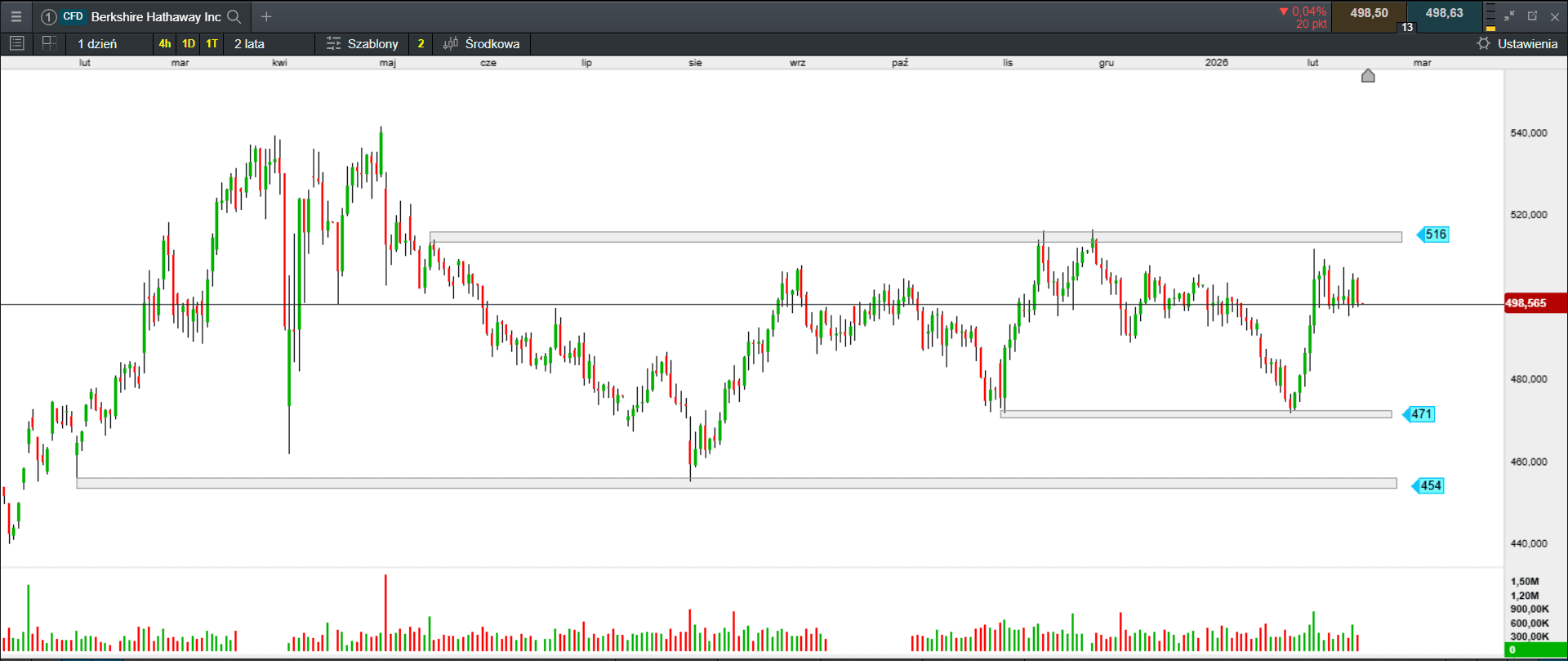Click the collapse arrows icon
The height and width of the screenshot is (661, 1568).
pyautogui.click(x=1509, y=16)
